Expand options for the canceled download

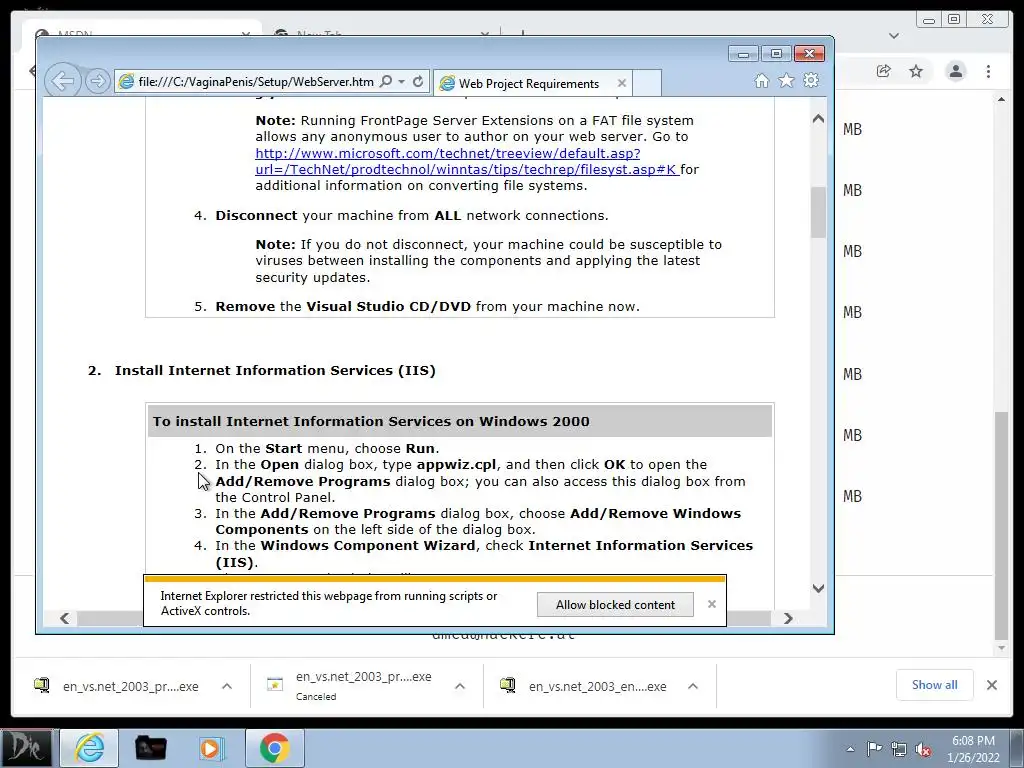coord(460,686)
